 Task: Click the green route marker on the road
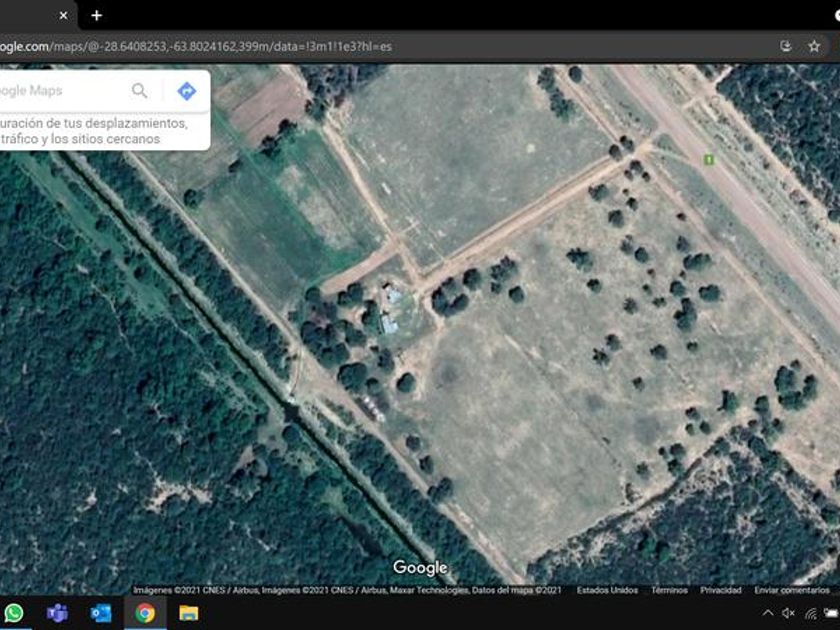point(708,160)
